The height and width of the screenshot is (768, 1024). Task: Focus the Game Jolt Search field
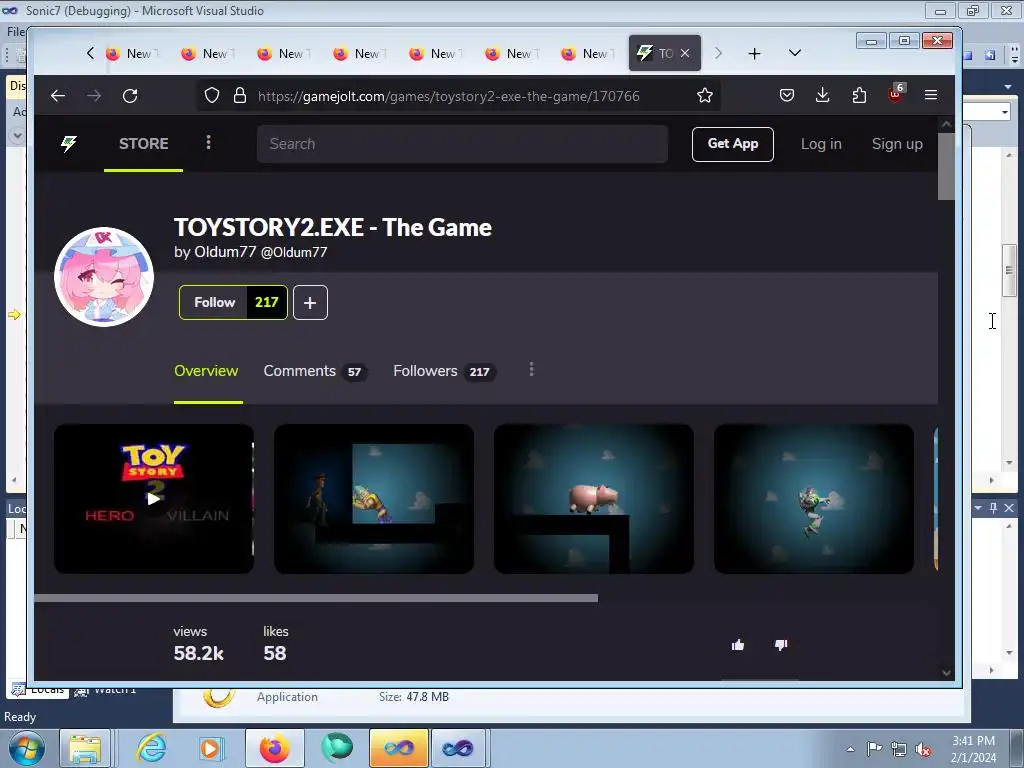coord(462,144)
